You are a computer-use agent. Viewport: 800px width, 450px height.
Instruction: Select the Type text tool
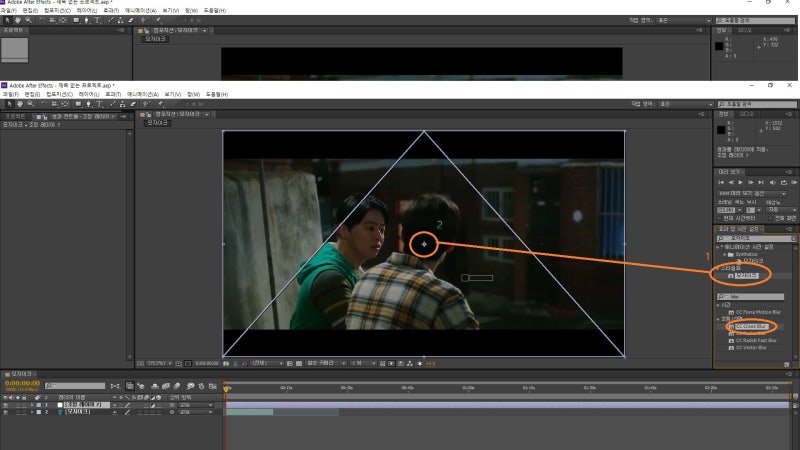point(99,104)
